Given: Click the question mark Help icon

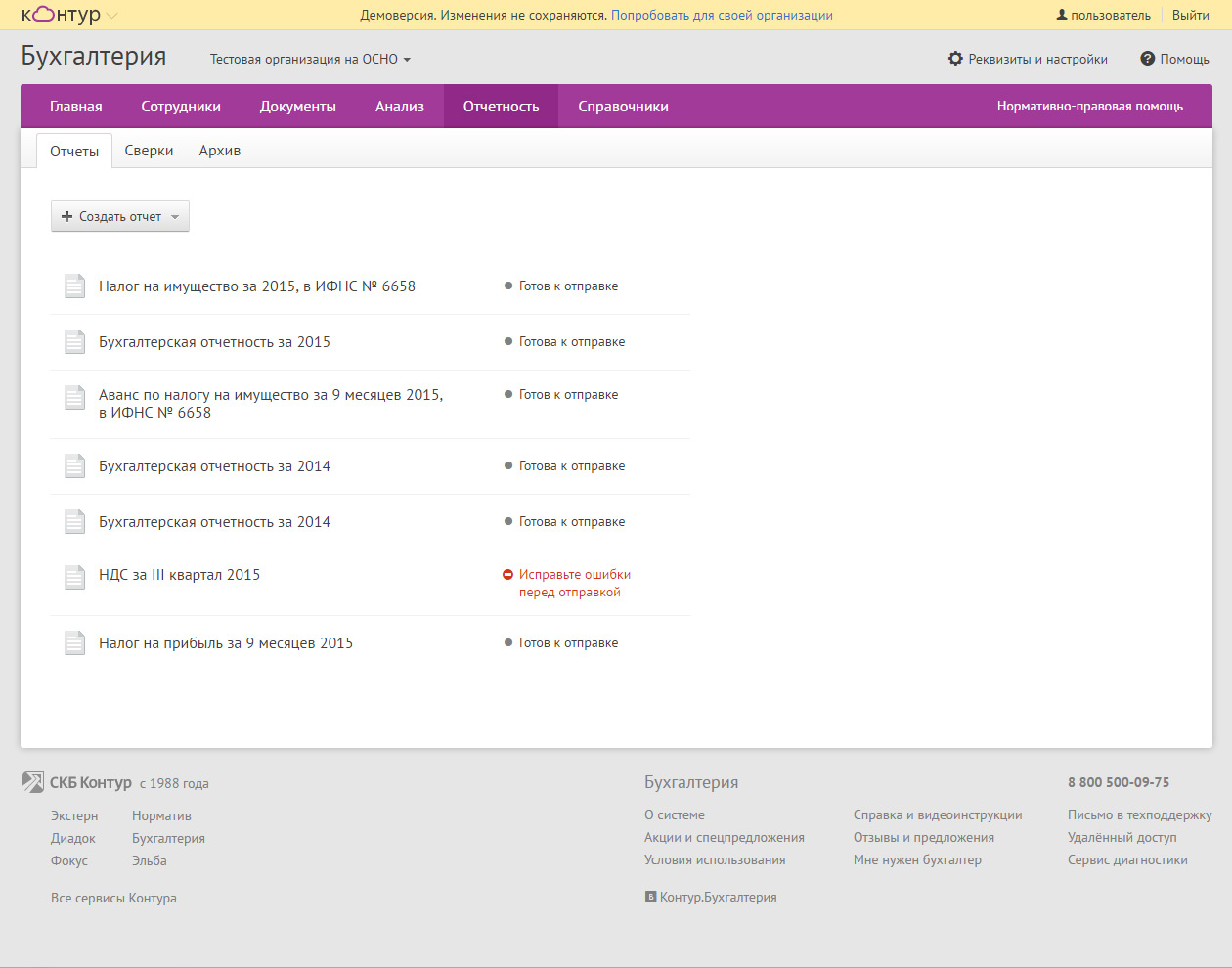Looking at the screenshot, I should coord(1148,59).
